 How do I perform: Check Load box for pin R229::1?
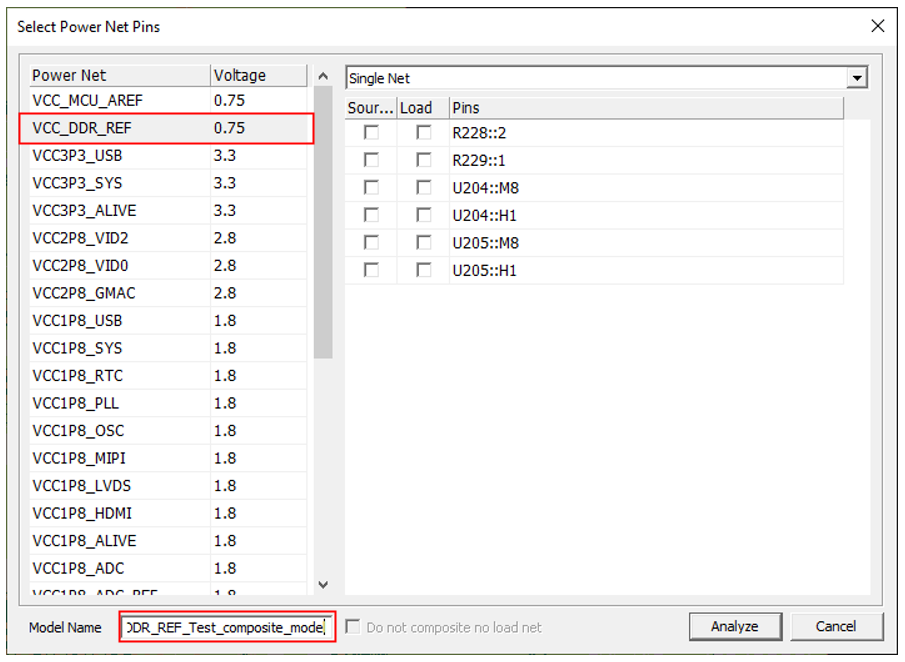(x=424, y=160)
